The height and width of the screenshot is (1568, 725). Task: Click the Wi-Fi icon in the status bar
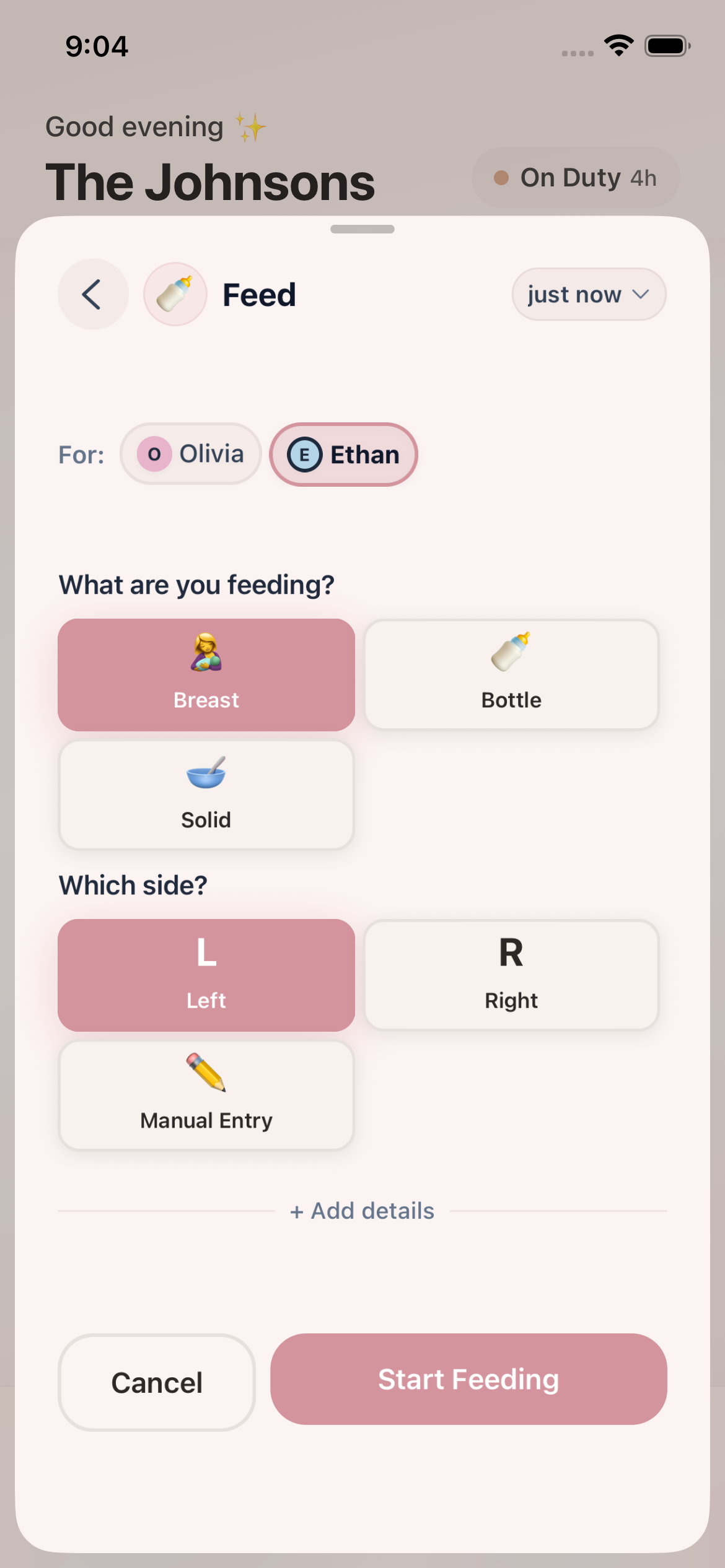[617, 45]
